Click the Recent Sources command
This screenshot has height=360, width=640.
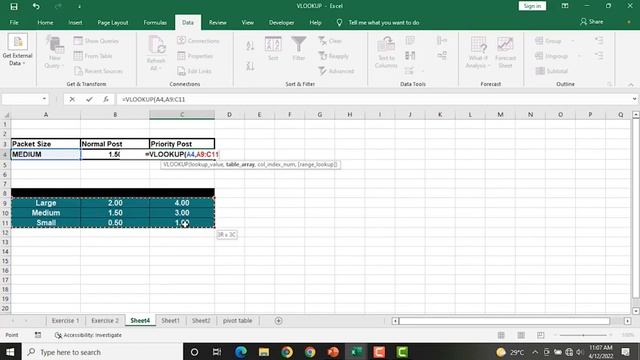point(98,71)
